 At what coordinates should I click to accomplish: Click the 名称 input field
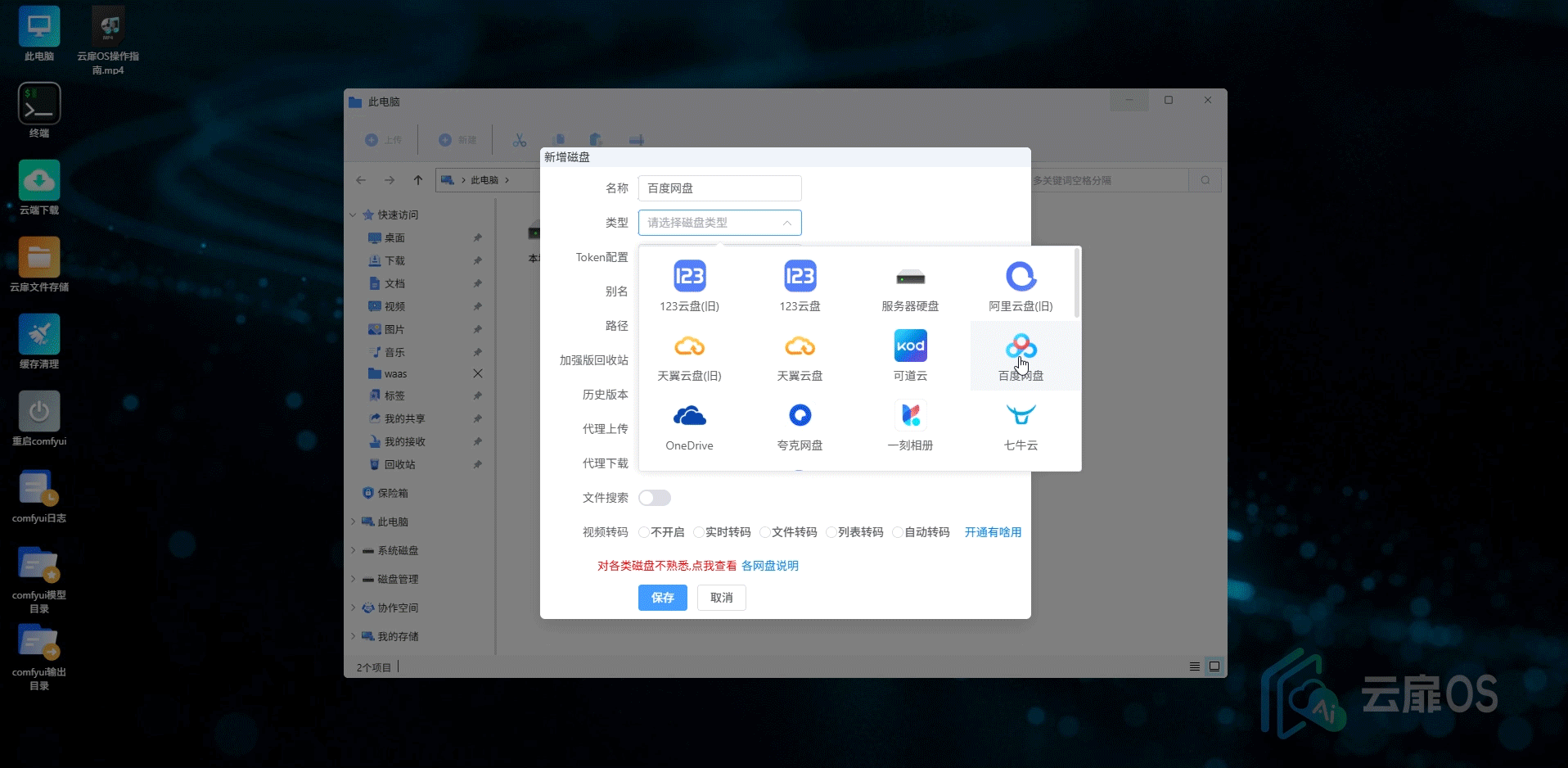click(719, 188)
